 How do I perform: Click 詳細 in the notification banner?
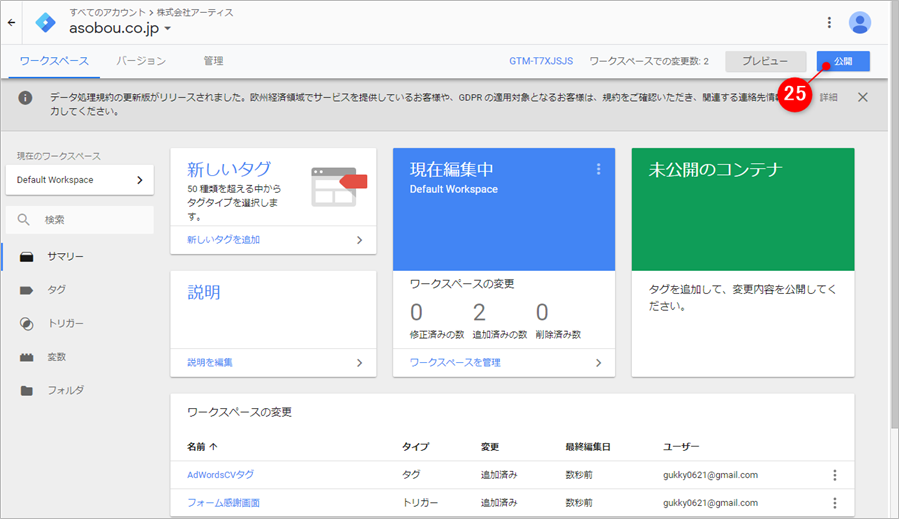coord(828,97)
